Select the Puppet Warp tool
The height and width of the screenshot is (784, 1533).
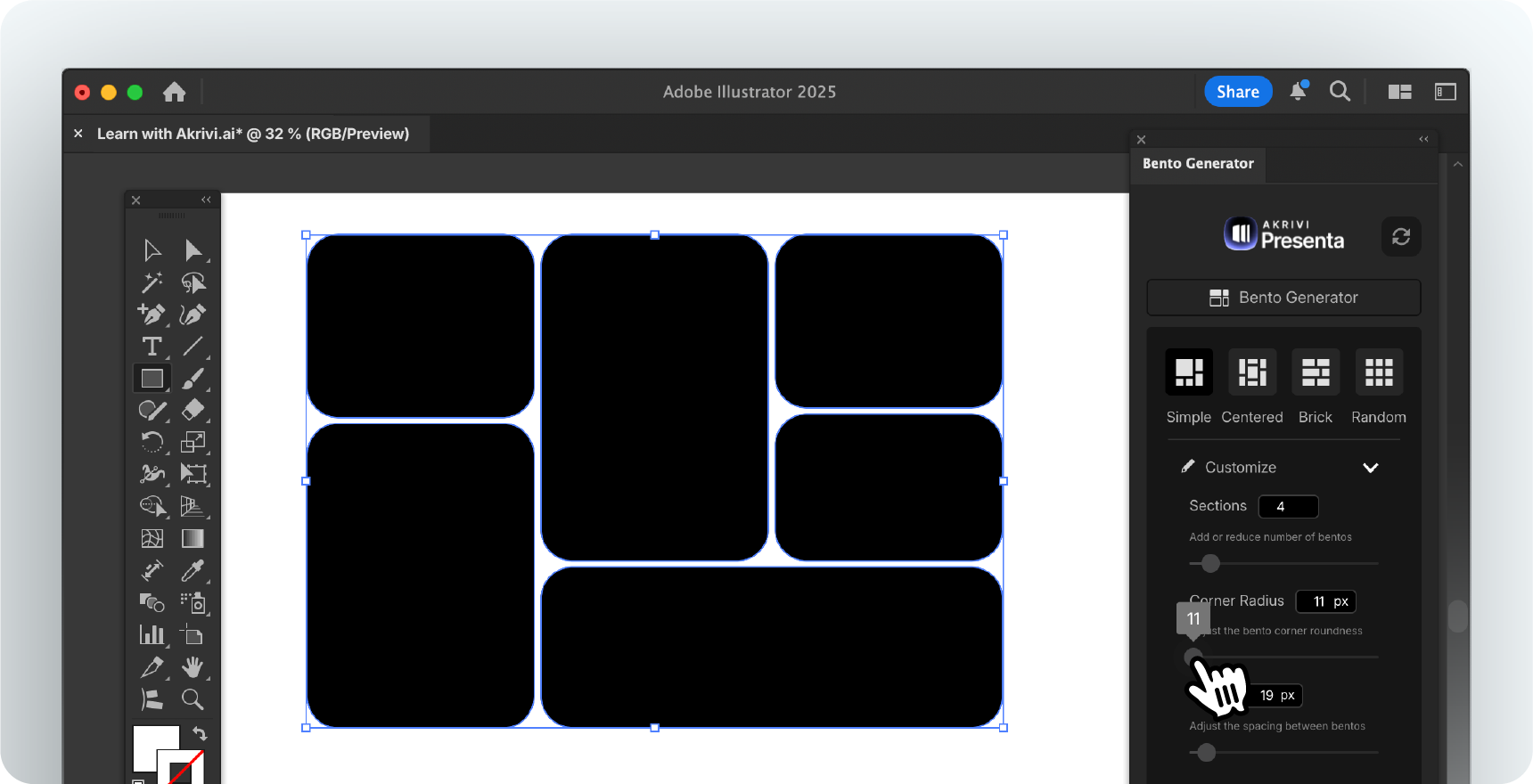pos(152,474)
